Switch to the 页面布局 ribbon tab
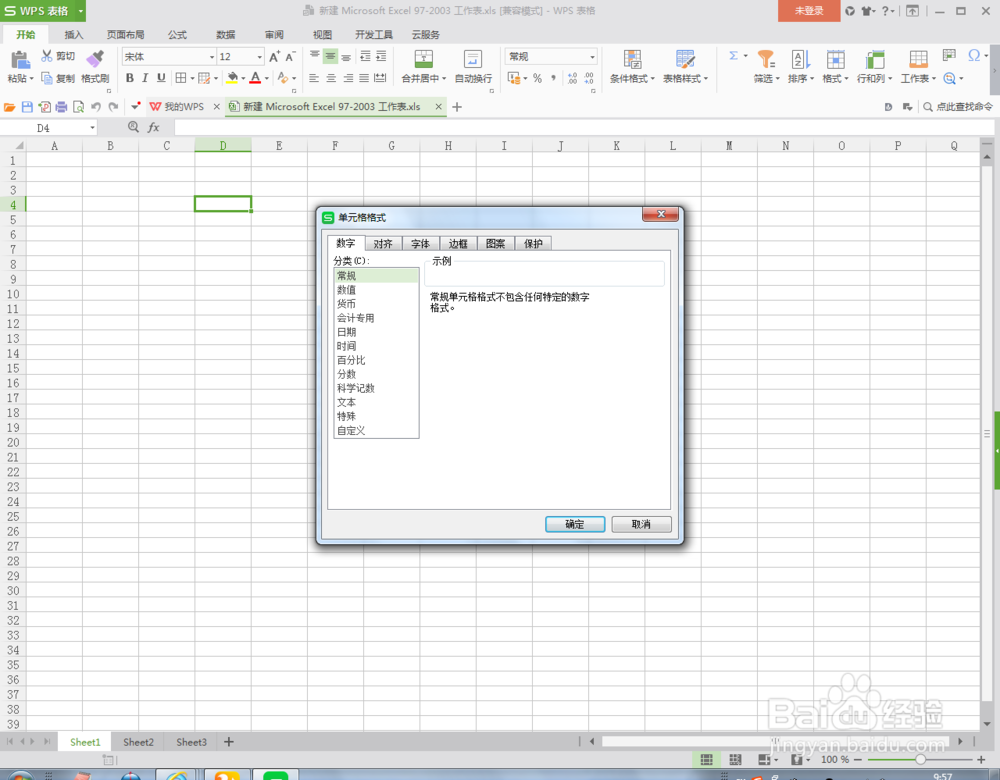The height and width of the screenshot is (780, 1000). click(125, 34)
